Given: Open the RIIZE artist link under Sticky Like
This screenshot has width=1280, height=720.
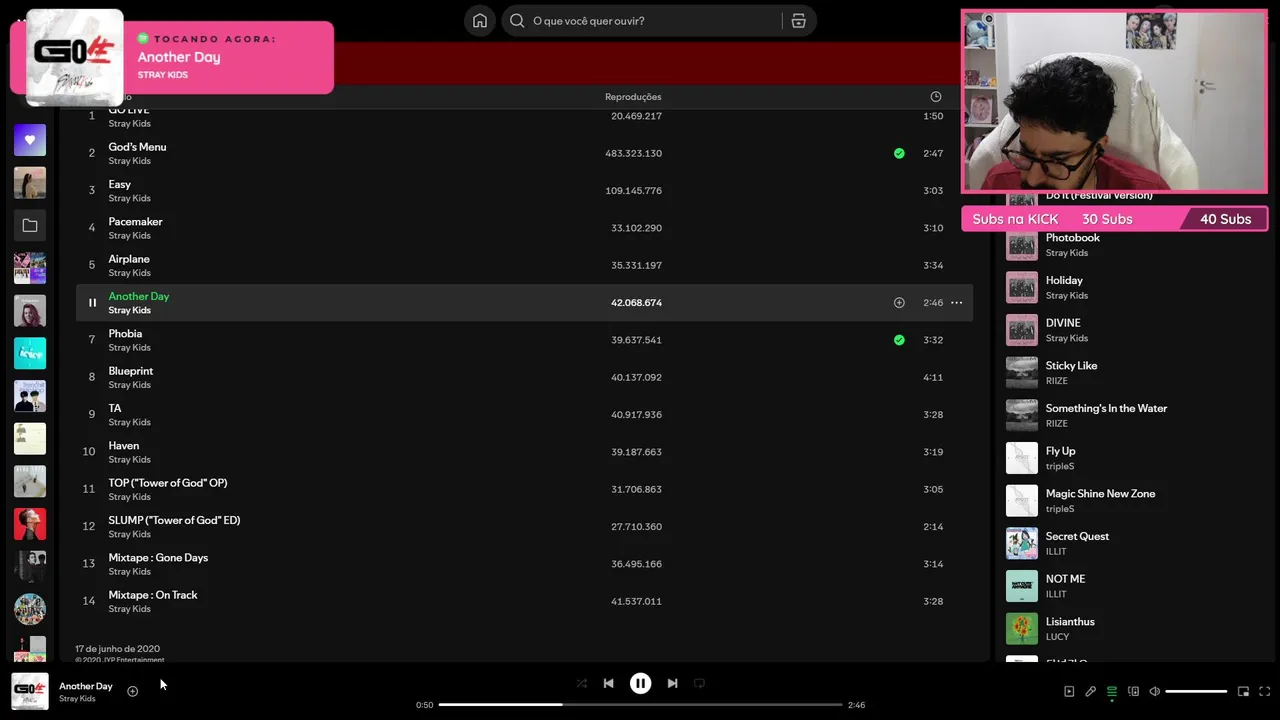Looking at the screenshot, I should pos(1057,381).
